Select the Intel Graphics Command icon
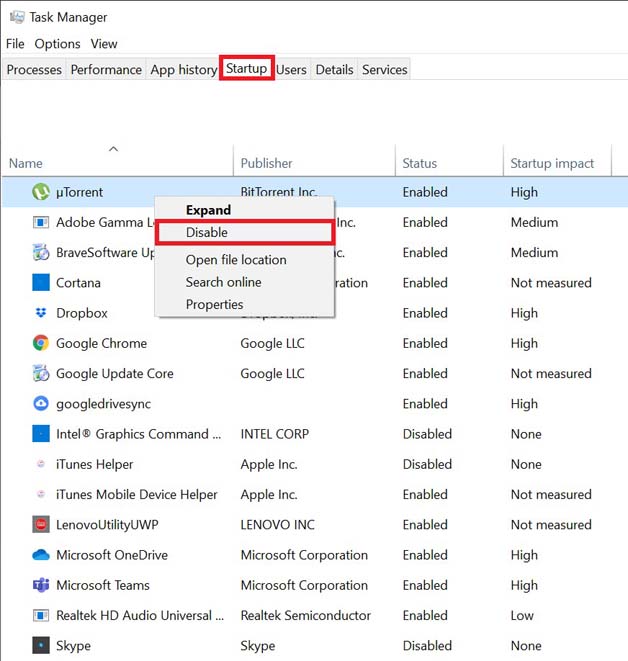628x661 pixels. [x=41, y=434]
